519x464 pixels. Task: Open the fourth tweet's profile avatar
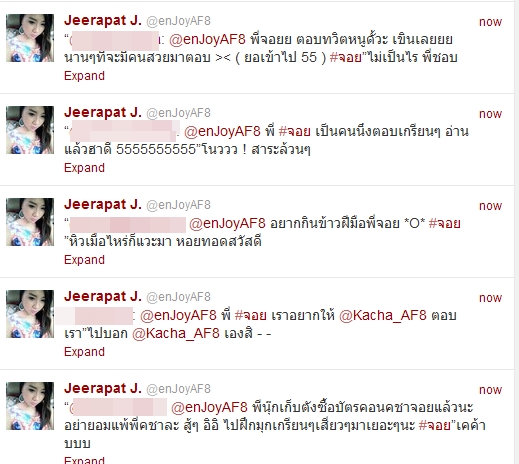tap(30, 314)
